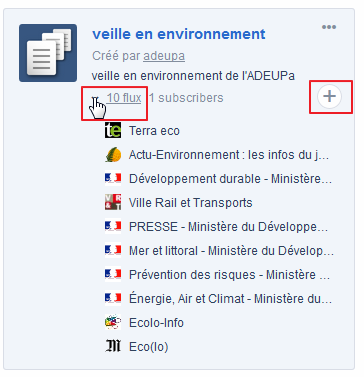
Task: Select the PRESSE - Ministère du Développe feed
Action: 229,227
